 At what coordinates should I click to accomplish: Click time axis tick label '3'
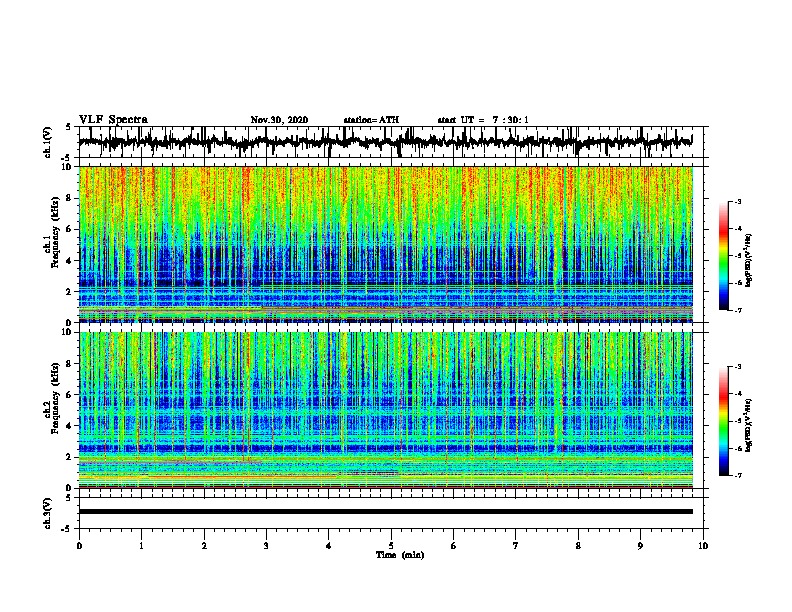point(266,546)
